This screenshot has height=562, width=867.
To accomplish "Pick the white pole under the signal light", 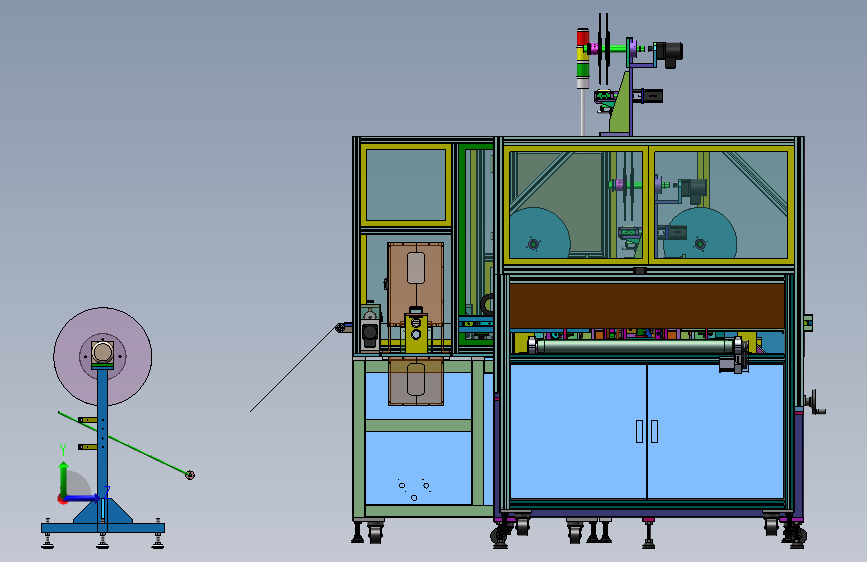I will coord(583,111).
